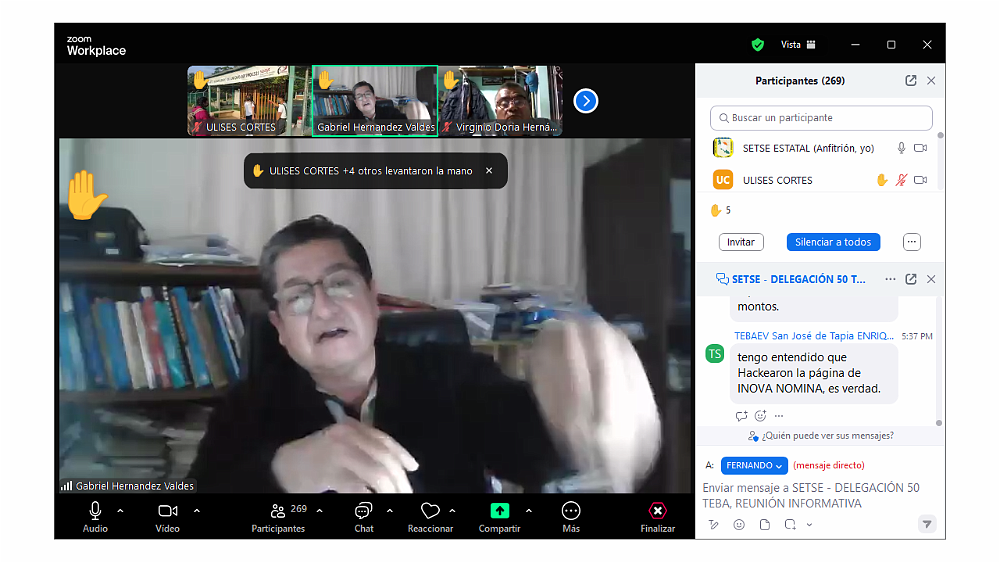This screenshot has height=563, width=1000.
Task: Pop out the Participantes panel
Action: point(911,81)
